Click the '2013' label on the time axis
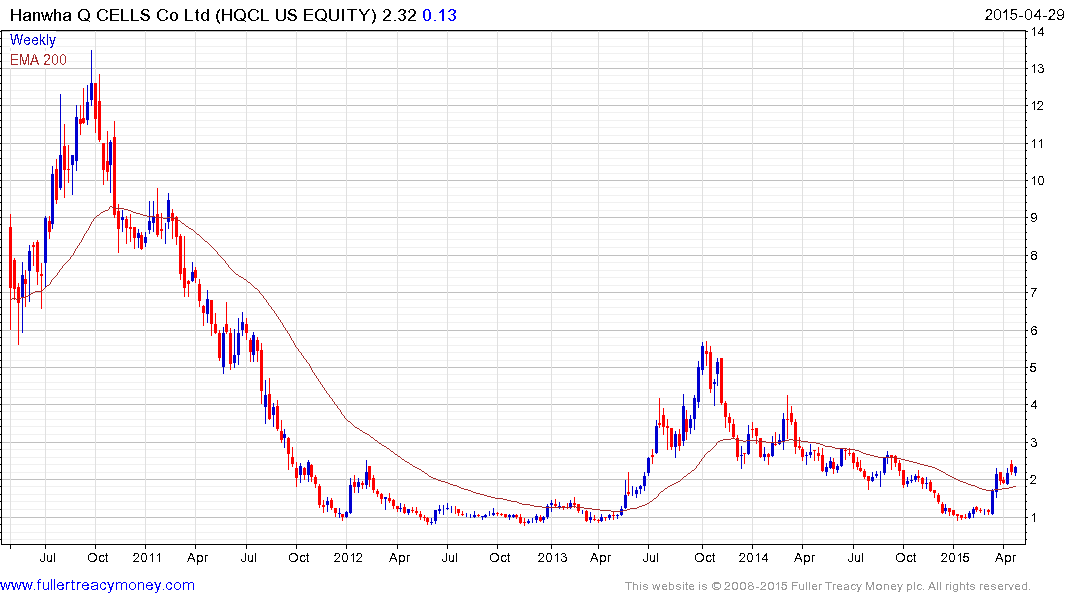 [552, 557]
